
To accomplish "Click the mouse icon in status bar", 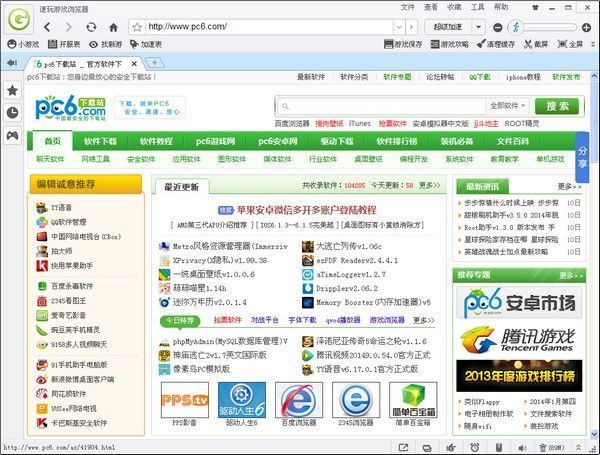I will [498, 447].
